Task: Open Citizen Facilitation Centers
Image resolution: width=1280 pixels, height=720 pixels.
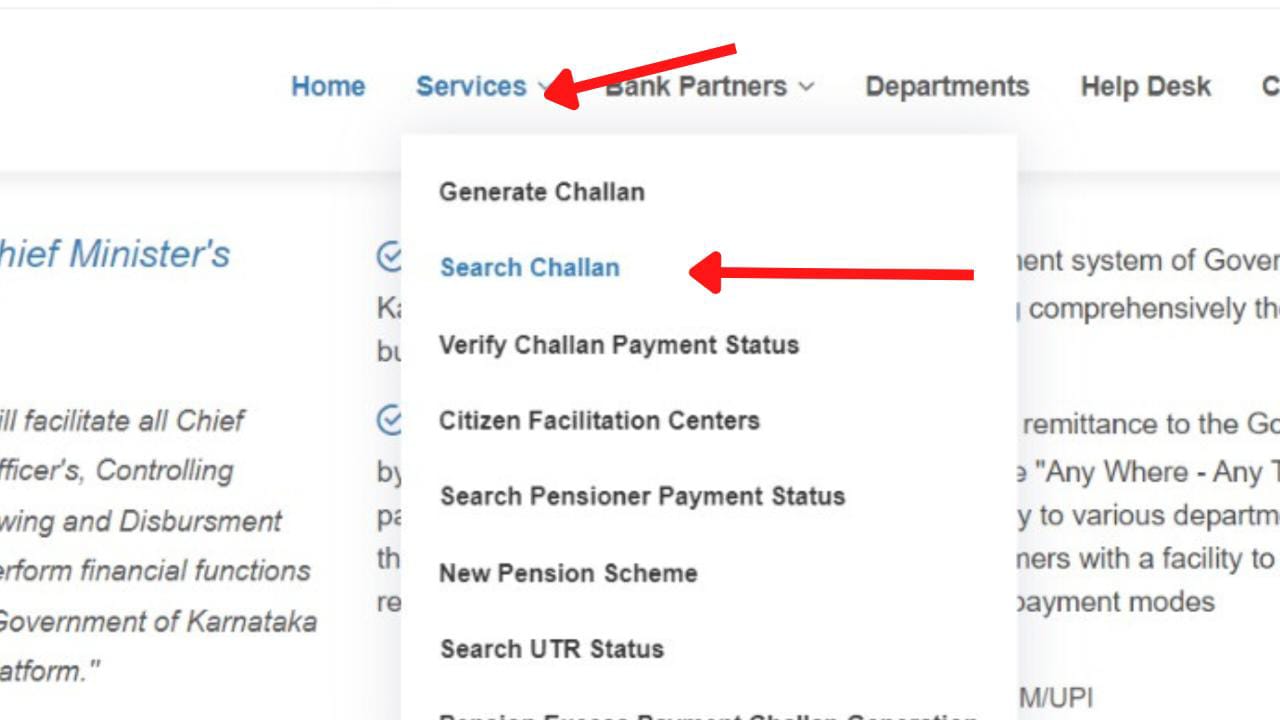Action: tap(600, 421)
